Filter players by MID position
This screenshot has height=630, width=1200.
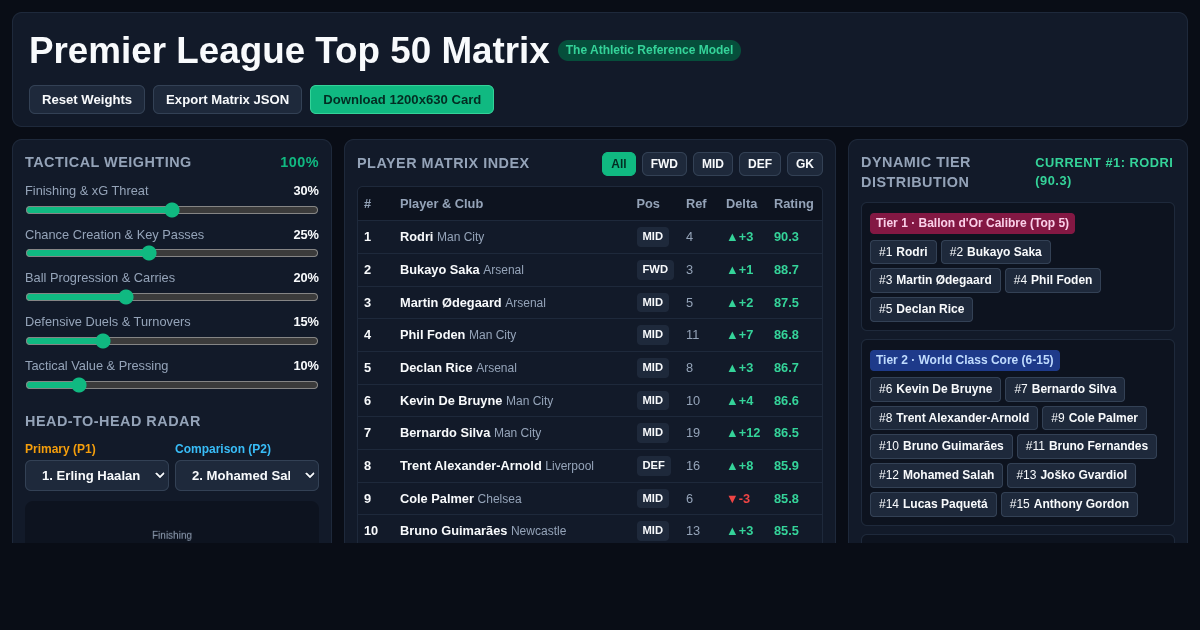[713, 164]
